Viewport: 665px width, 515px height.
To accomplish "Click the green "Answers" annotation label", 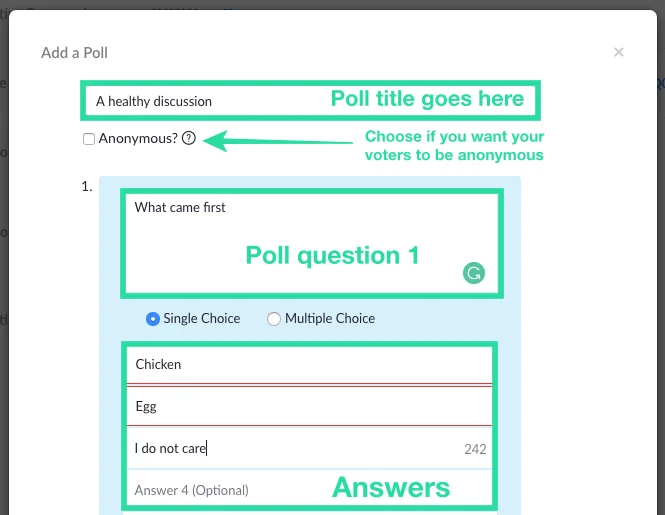I will coord(391,488).
